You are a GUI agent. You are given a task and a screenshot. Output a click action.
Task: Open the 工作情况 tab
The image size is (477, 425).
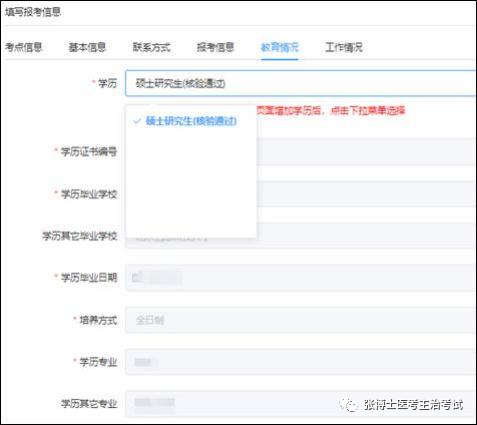[344, 47]
